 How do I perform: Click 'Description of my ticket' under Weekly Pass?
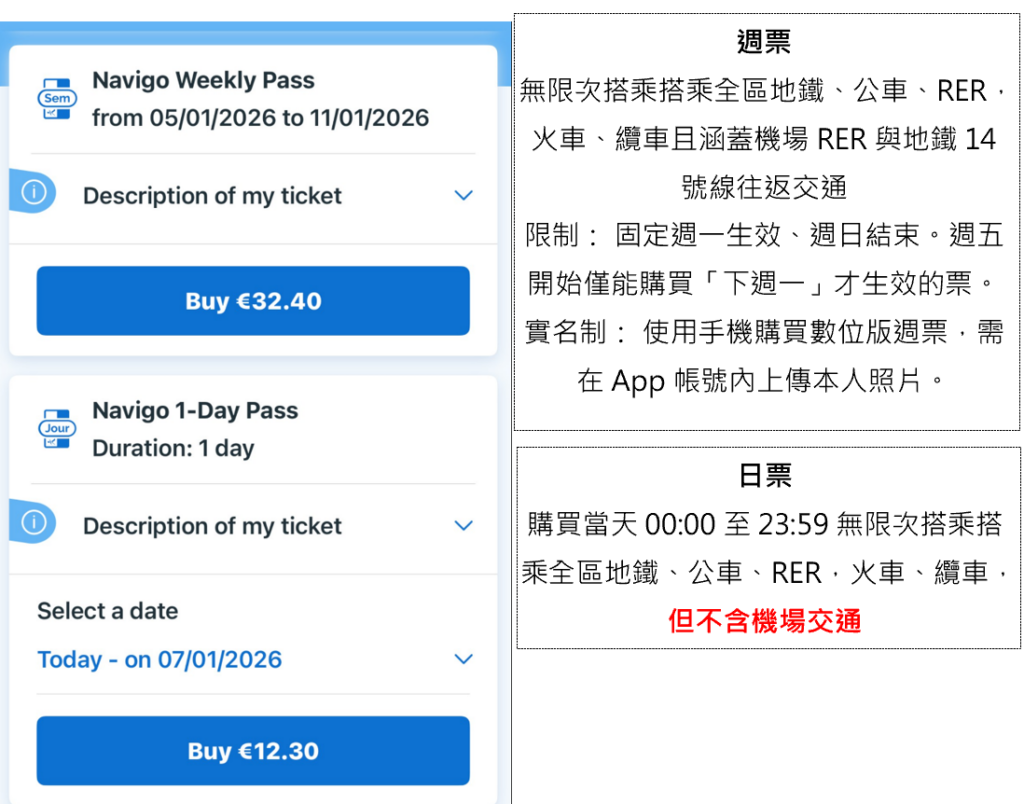pyautogui.click(x=212, y=196)
